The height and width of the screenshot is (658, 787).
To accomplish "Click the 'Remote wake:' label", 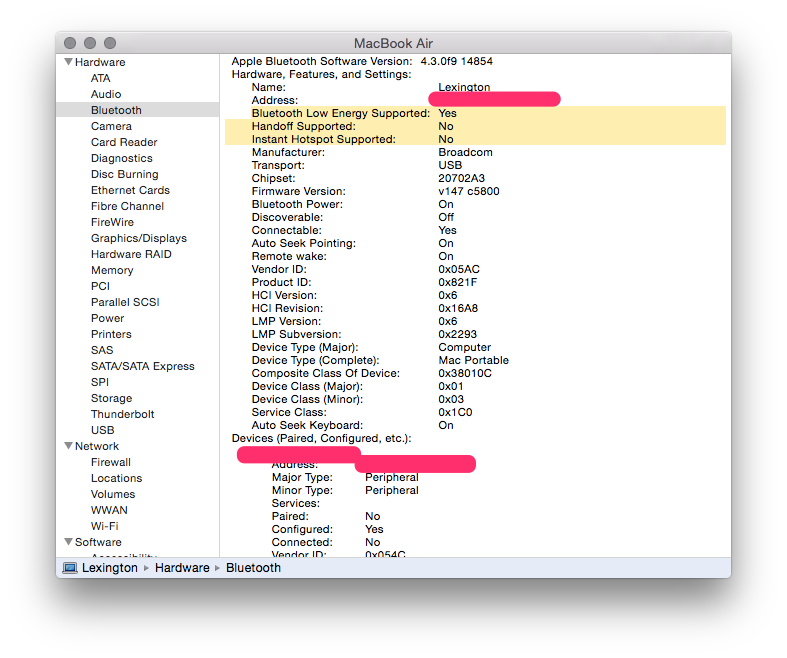I will pos(289,256).
